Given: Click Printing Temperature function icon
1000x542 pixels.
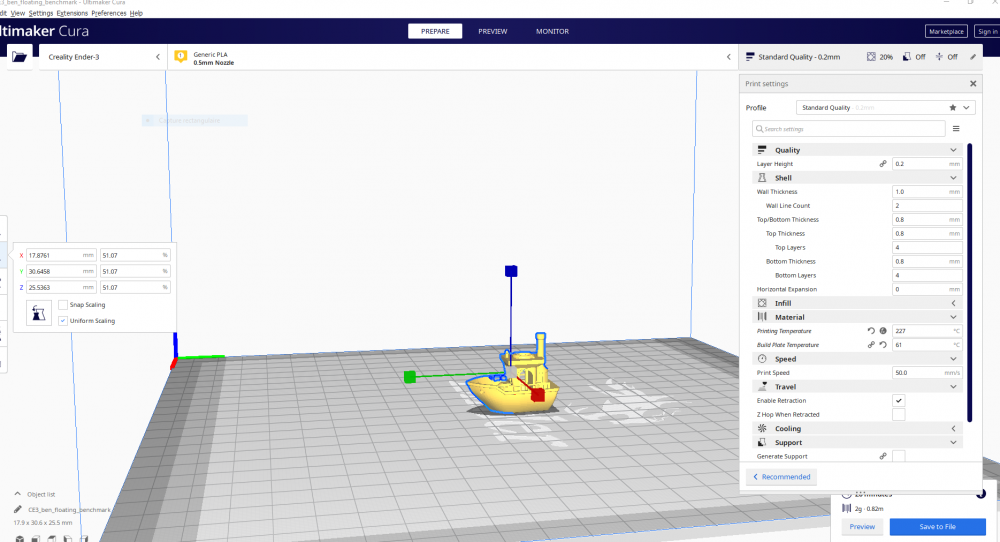Looking at the screenshot, I should click(883, 331).
